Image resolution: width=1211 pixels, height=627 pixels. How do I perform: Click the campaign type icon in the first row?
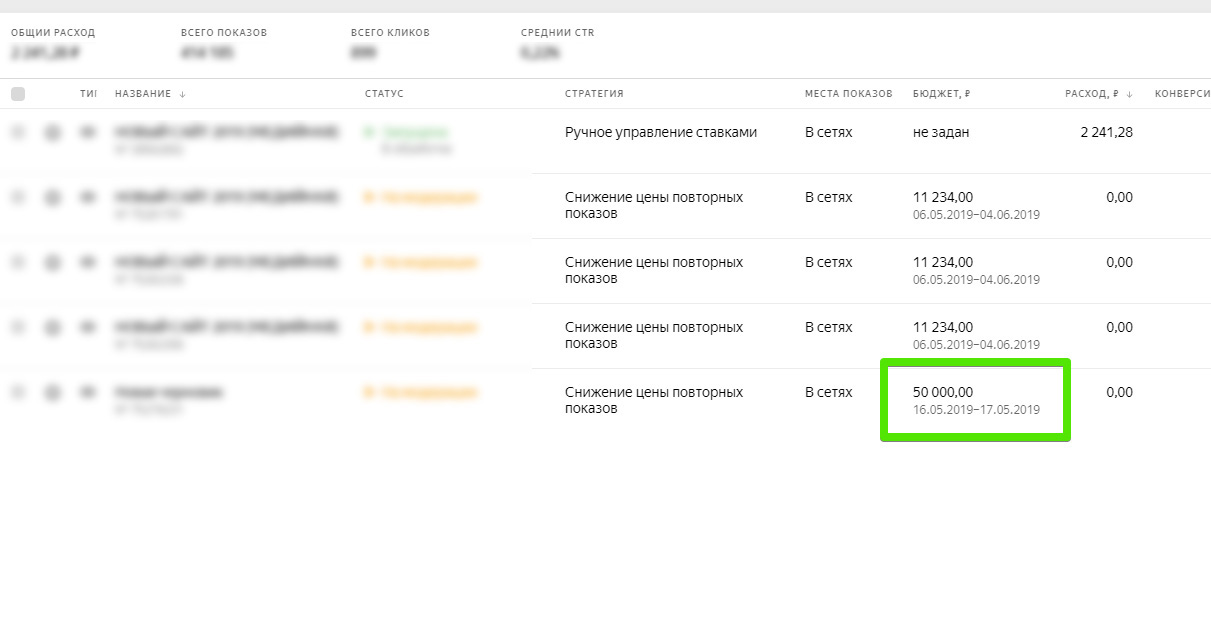coord(89,132)
